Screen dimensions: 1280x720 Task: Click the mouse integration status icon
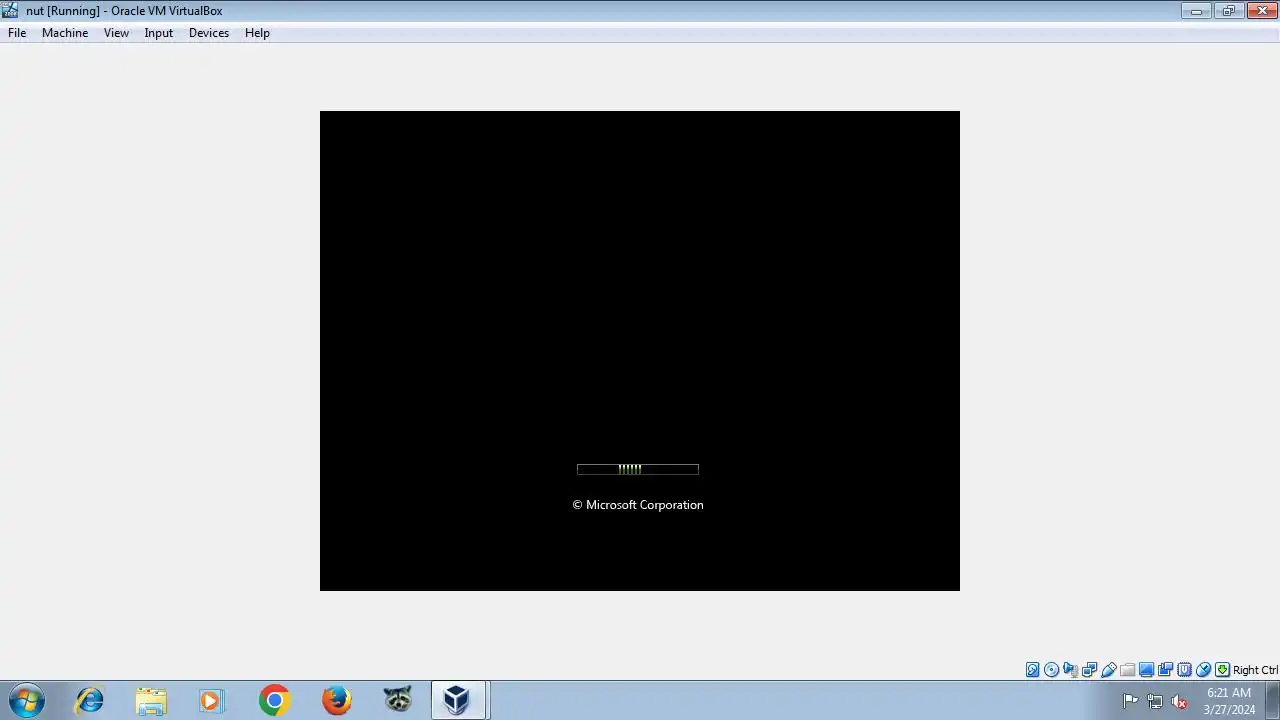click(x=1204, y=670)
